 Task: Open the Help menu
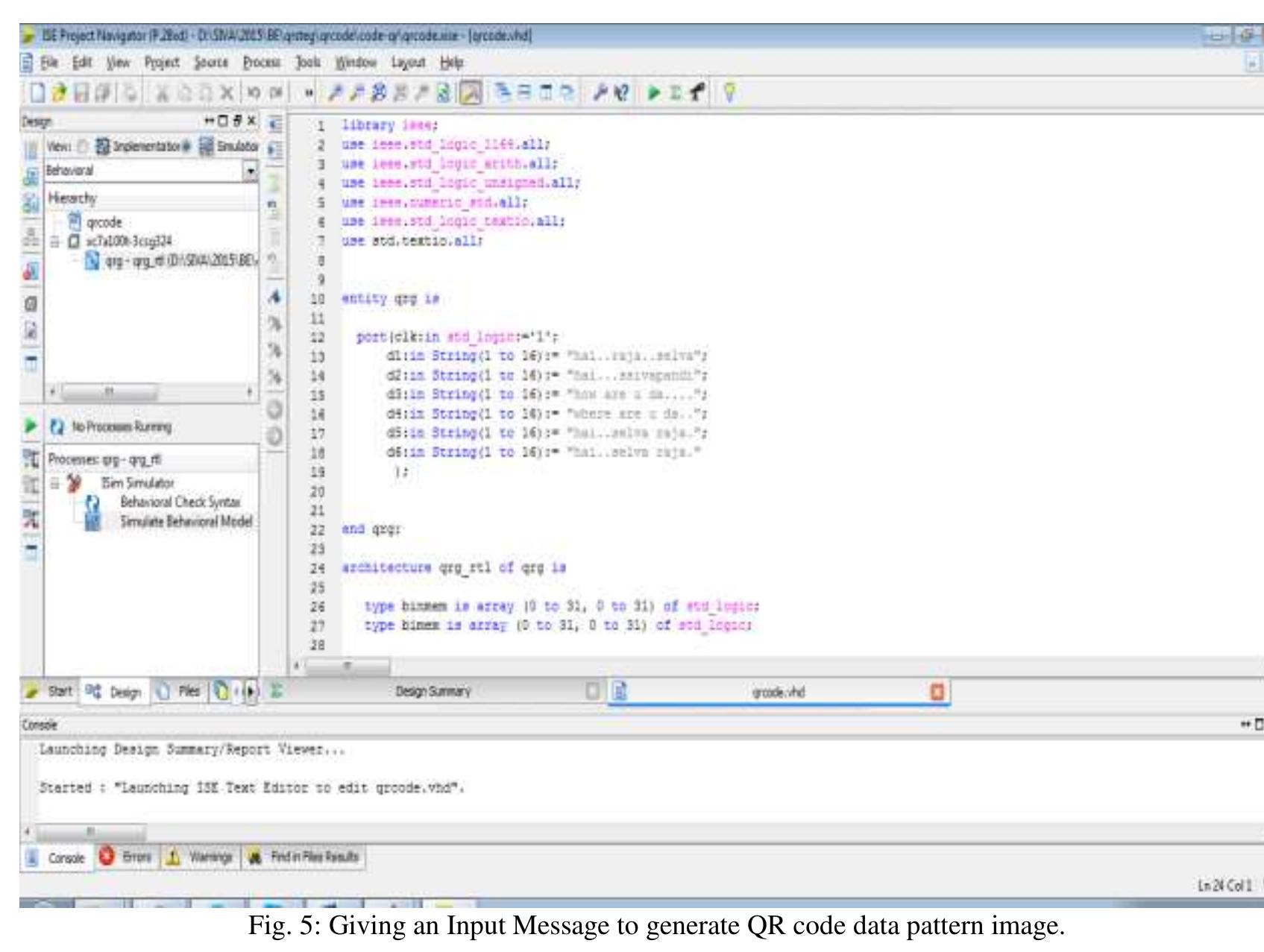coord(452,63)
